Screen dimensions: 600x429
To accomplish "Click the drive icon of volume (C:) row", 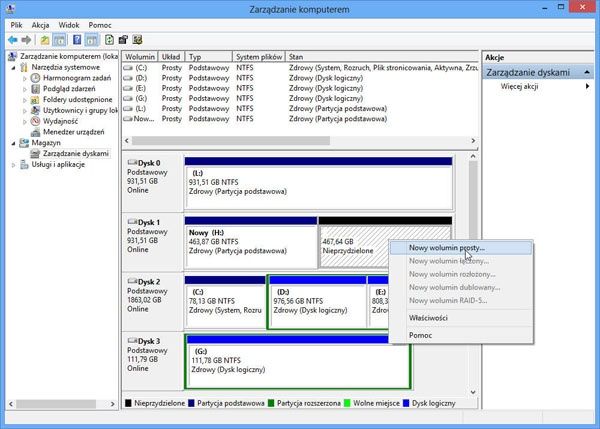I will [x=128, y=68].
